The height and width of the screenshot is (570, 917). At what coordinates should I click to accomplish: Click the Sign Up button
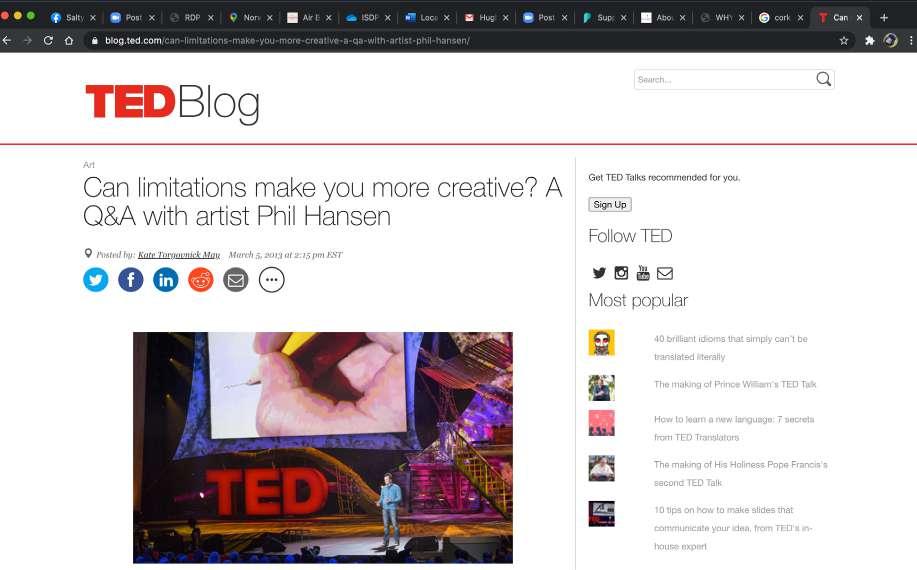[x=610, y=204]
